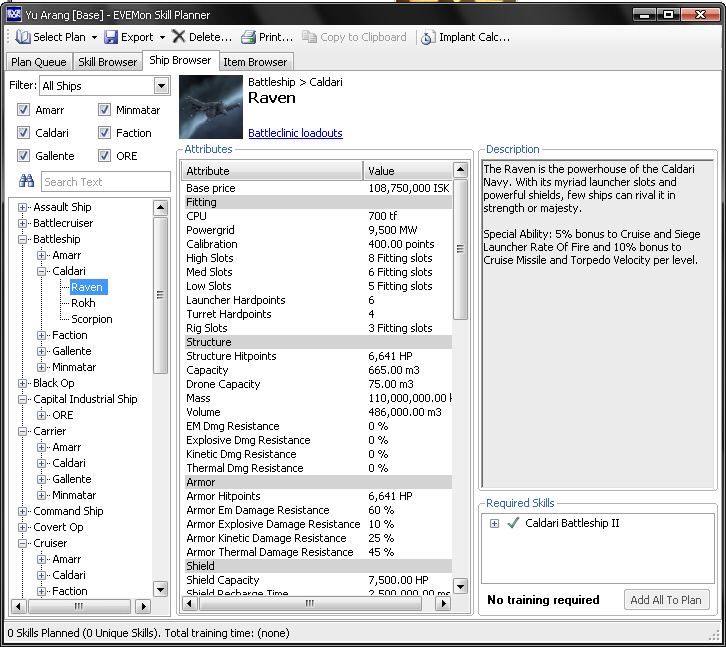Select the Scorpion ship in the tree
The height and width of the screenshot is (647, 726).
pos(92,319)
